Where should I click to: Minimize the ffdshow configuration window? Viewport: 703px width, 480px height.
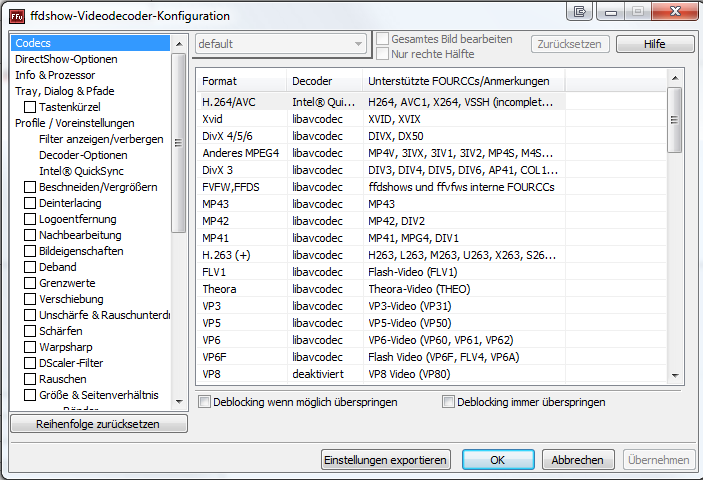pyautogui.click(x=609, y=12)
